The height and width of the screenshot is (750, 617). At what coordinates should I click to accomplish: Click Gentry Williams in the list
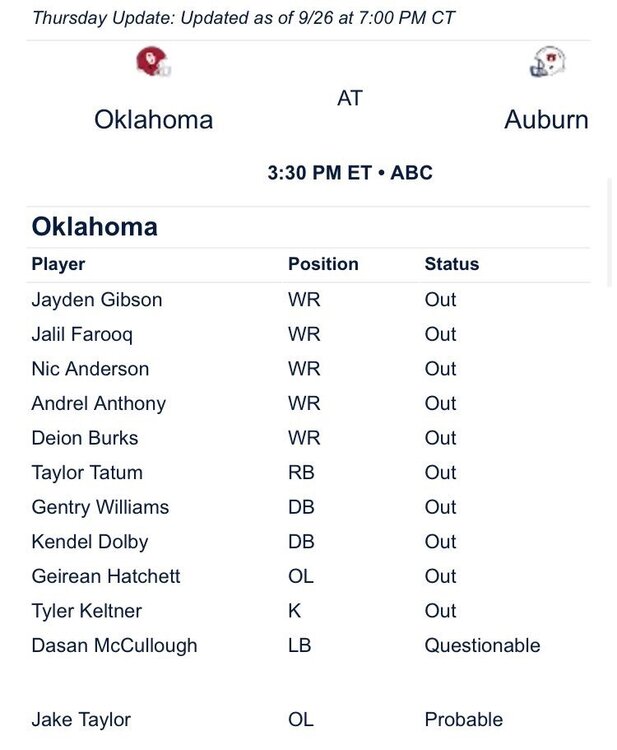pos(100,507)
